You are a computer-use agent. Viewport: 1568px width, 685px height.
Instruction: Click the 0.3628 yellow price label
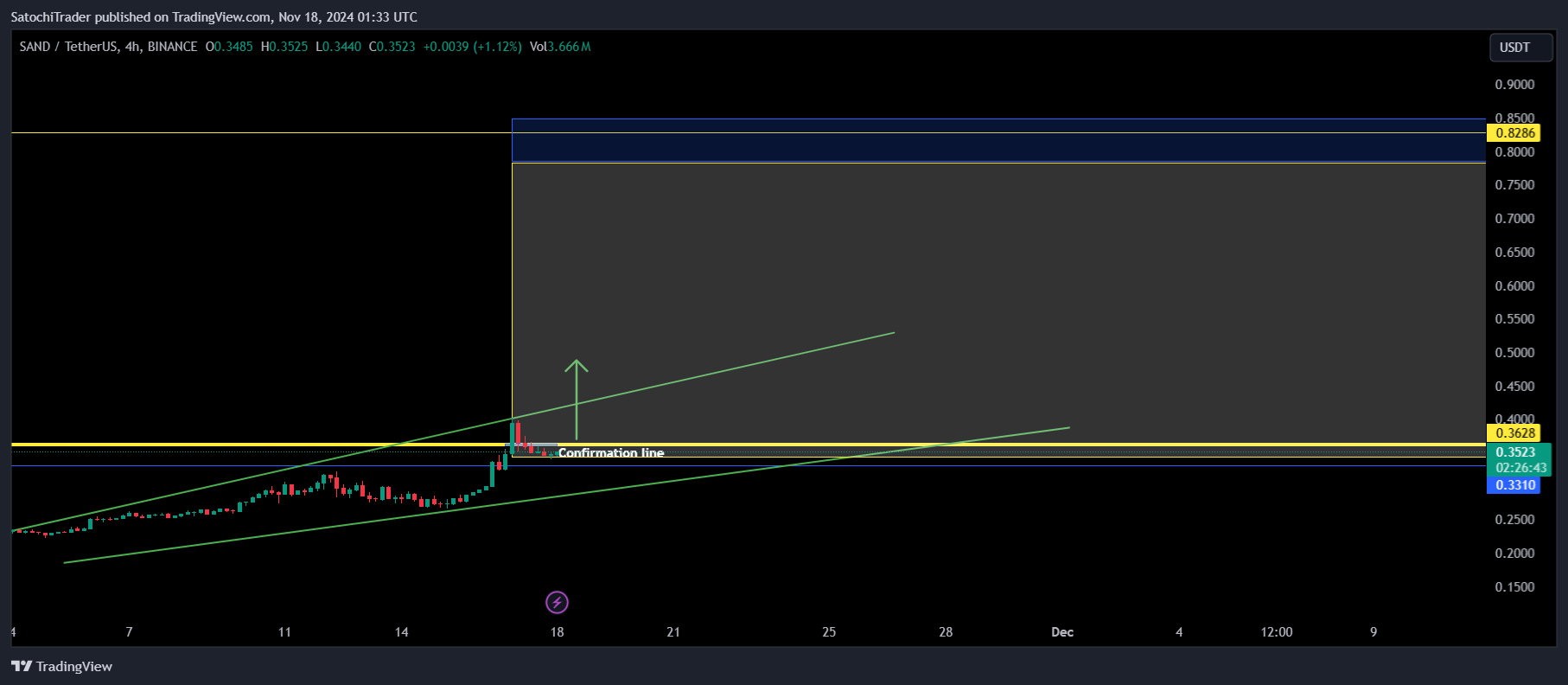coord(1515,433)
